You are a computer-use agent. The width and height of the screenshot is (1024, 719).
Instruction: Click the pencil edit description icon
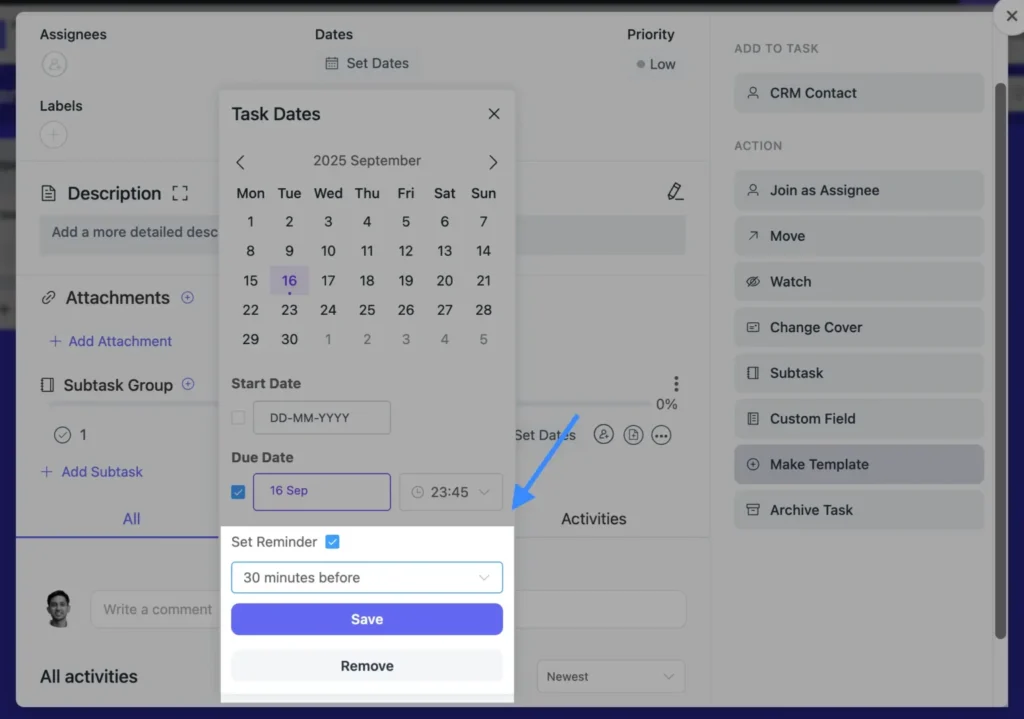click(675, 191)
